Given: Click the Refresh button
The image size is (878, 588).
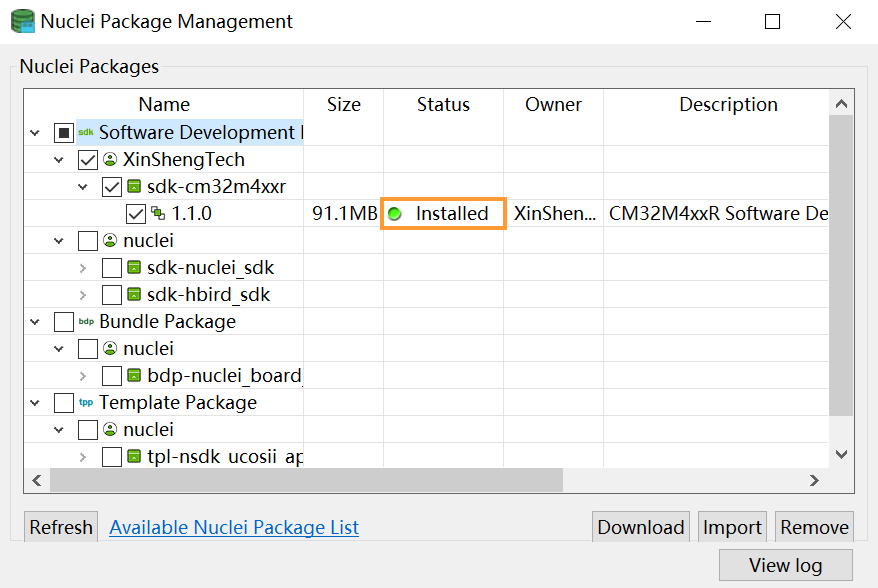Looking at the screenshot, I should [61, 527].
